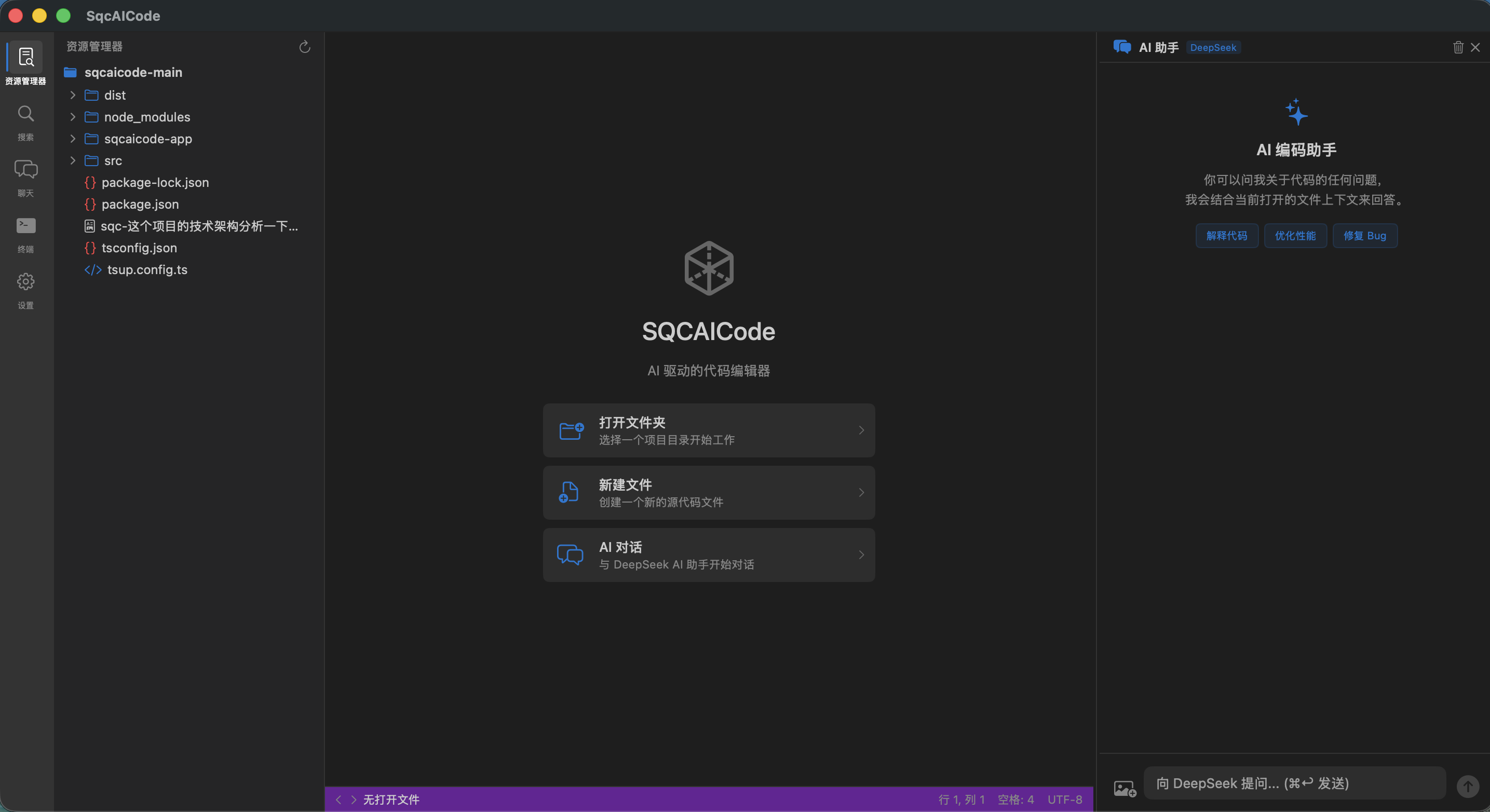1490x812 pixels.
Task: Click the JSON braces icon of package.json
Action: [90, 204]
